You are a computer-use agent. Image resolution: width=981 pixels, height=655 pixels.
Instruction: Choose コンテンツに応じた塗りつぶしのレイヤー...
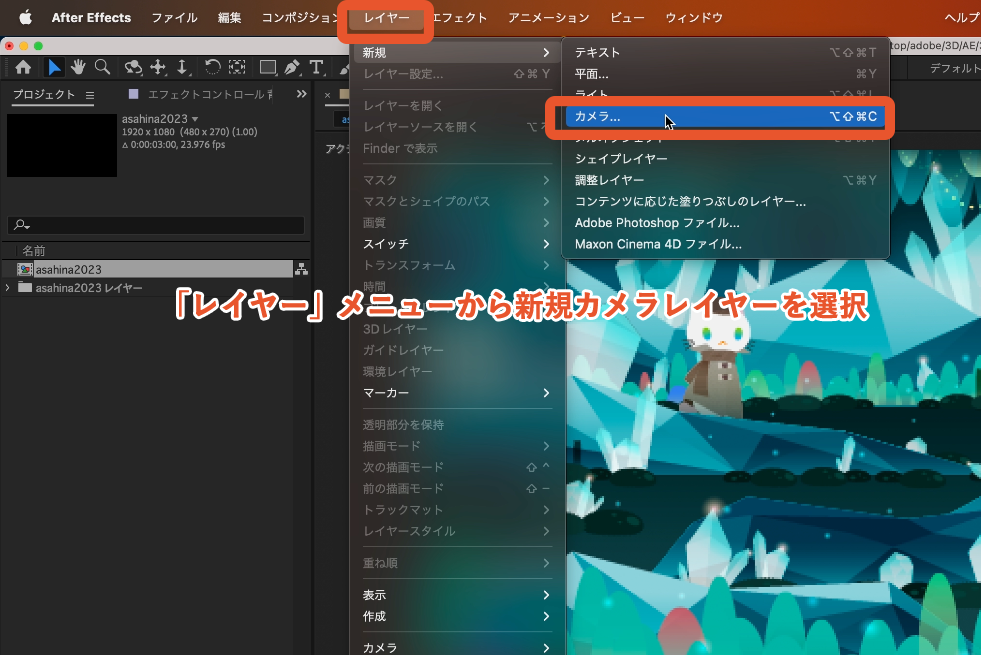coord(725,201)
